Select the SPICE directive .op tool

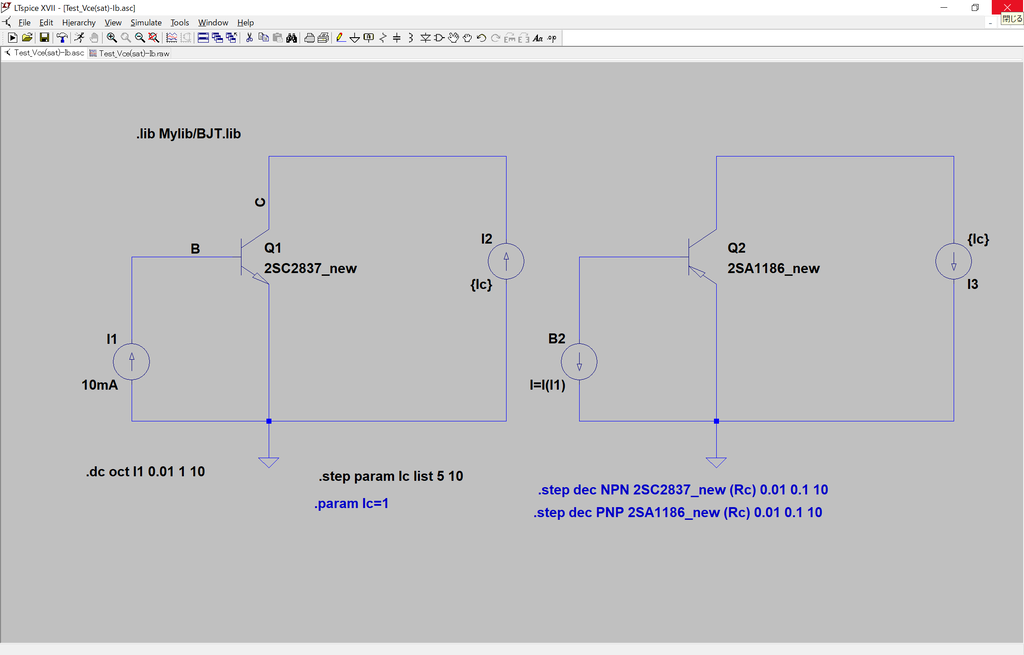tap(552, 38)
